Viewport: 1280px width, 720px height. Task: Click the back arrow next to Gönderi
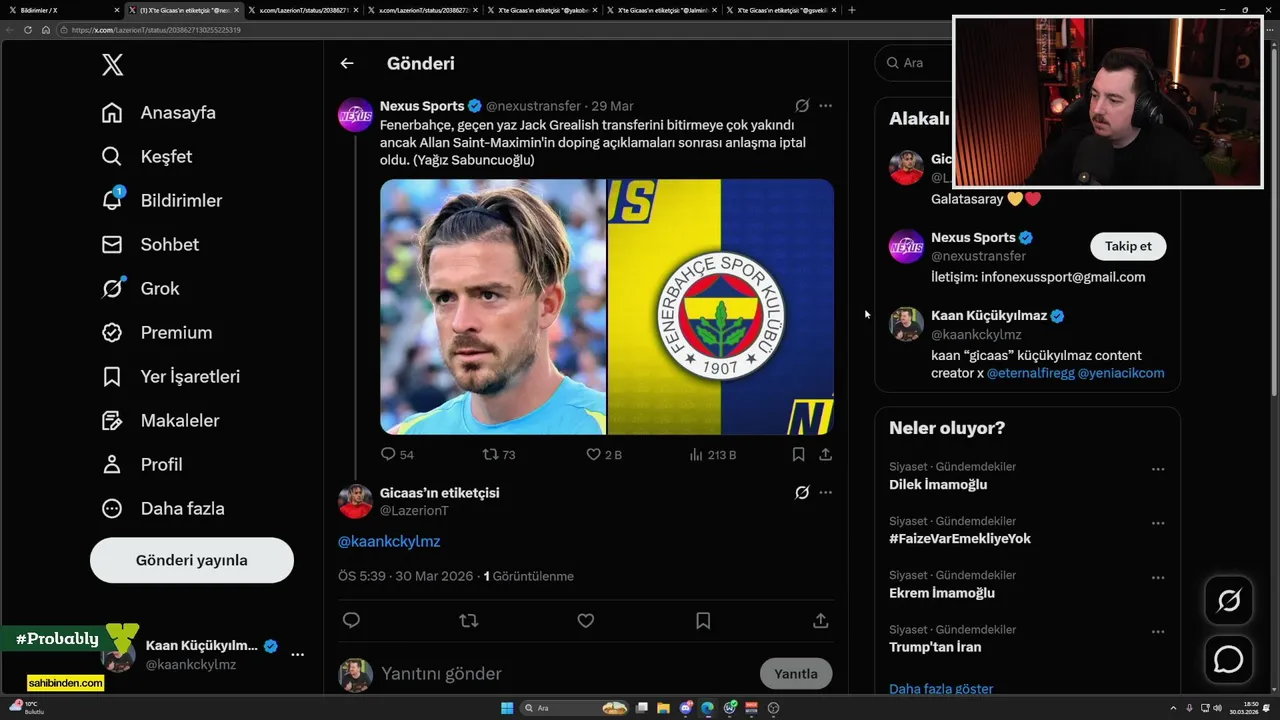pyautogui.click(x=347, y=63)
